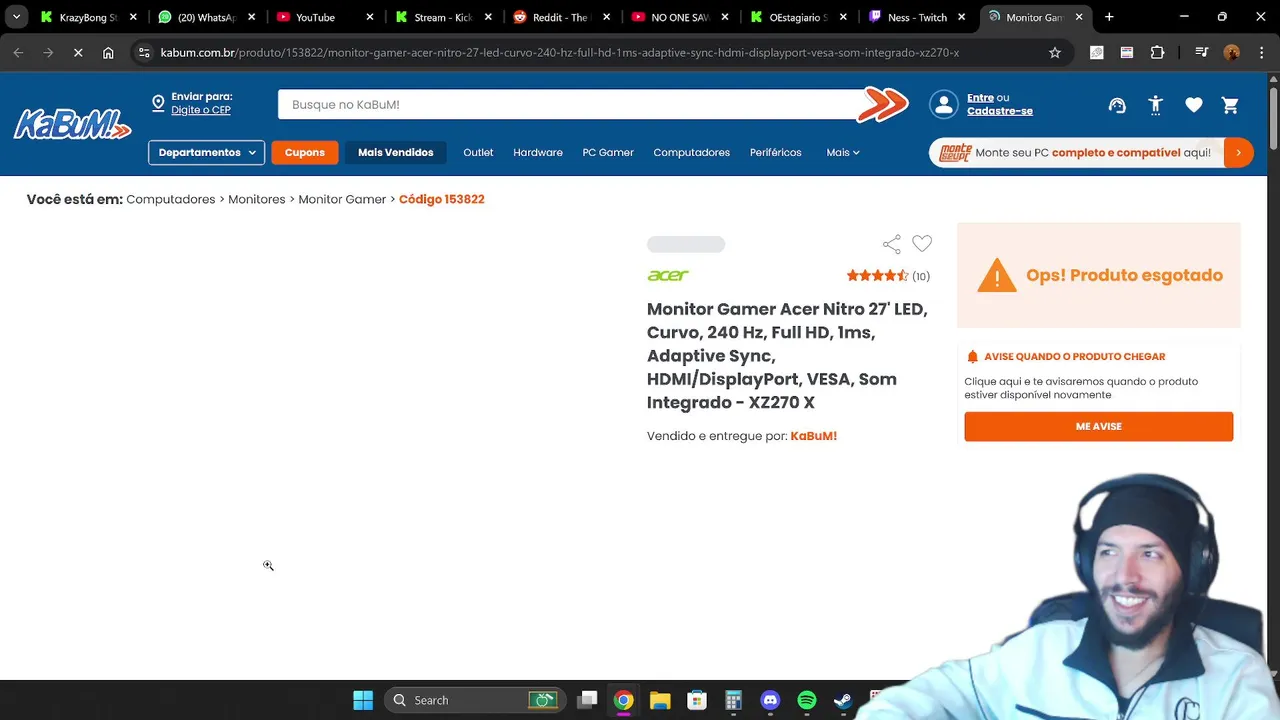Open favorites heart icon in header
Viewport: 1280px width, 720px height.
pos(1194,105)
